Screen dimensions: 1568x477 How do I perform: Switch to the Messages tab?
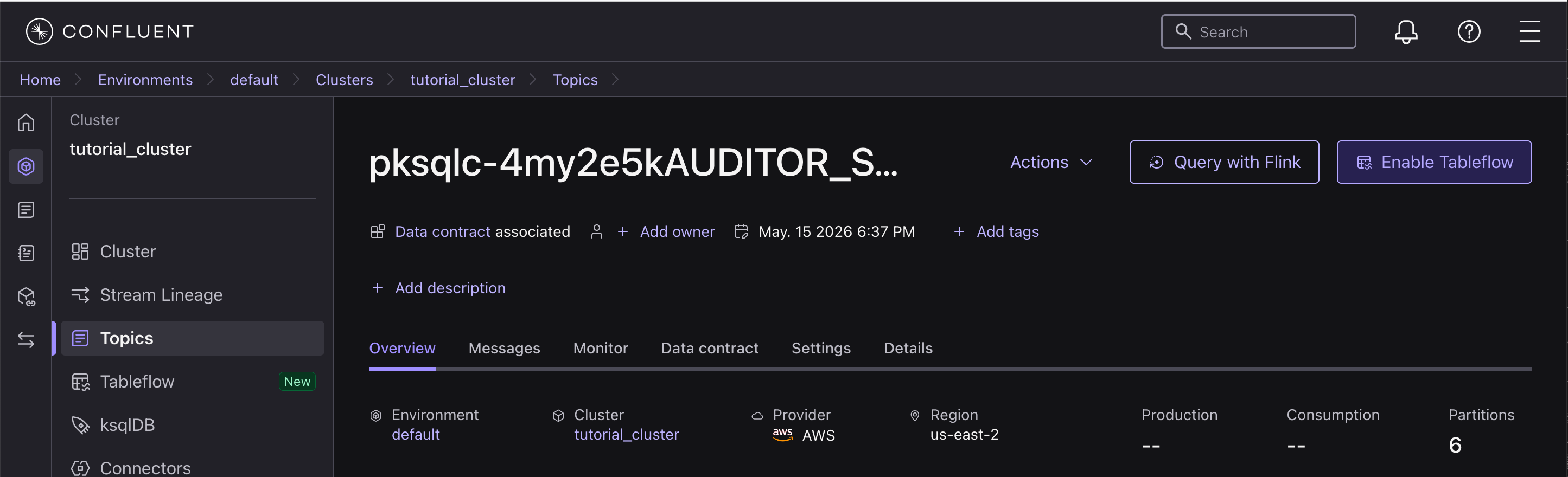[x=504, y=348]
